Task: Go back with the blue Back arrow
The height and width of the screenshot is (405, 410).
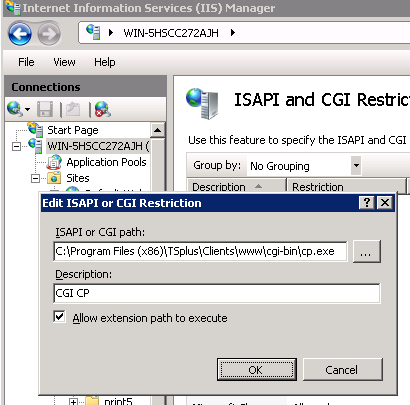Action: click(20, 34)
